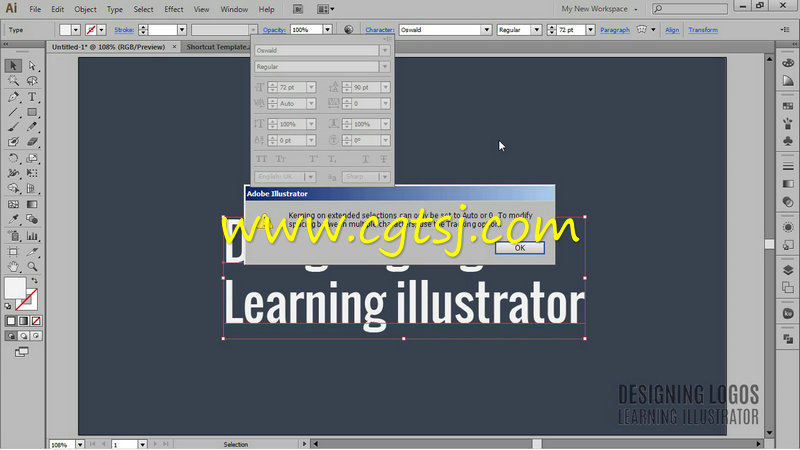Viewport: 800px width, 450px height.
Task: Select the Blend tool
Action: pyautogui.click(x=32, y=219)
